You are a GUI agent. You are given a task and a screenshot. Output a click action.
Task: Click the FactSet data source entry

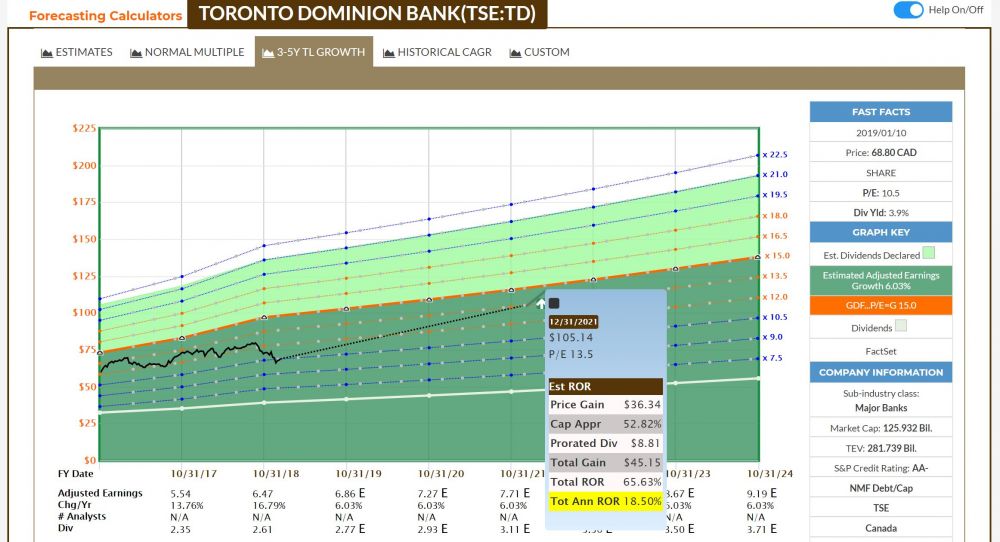pyautogui.click(x=880, y=350)
